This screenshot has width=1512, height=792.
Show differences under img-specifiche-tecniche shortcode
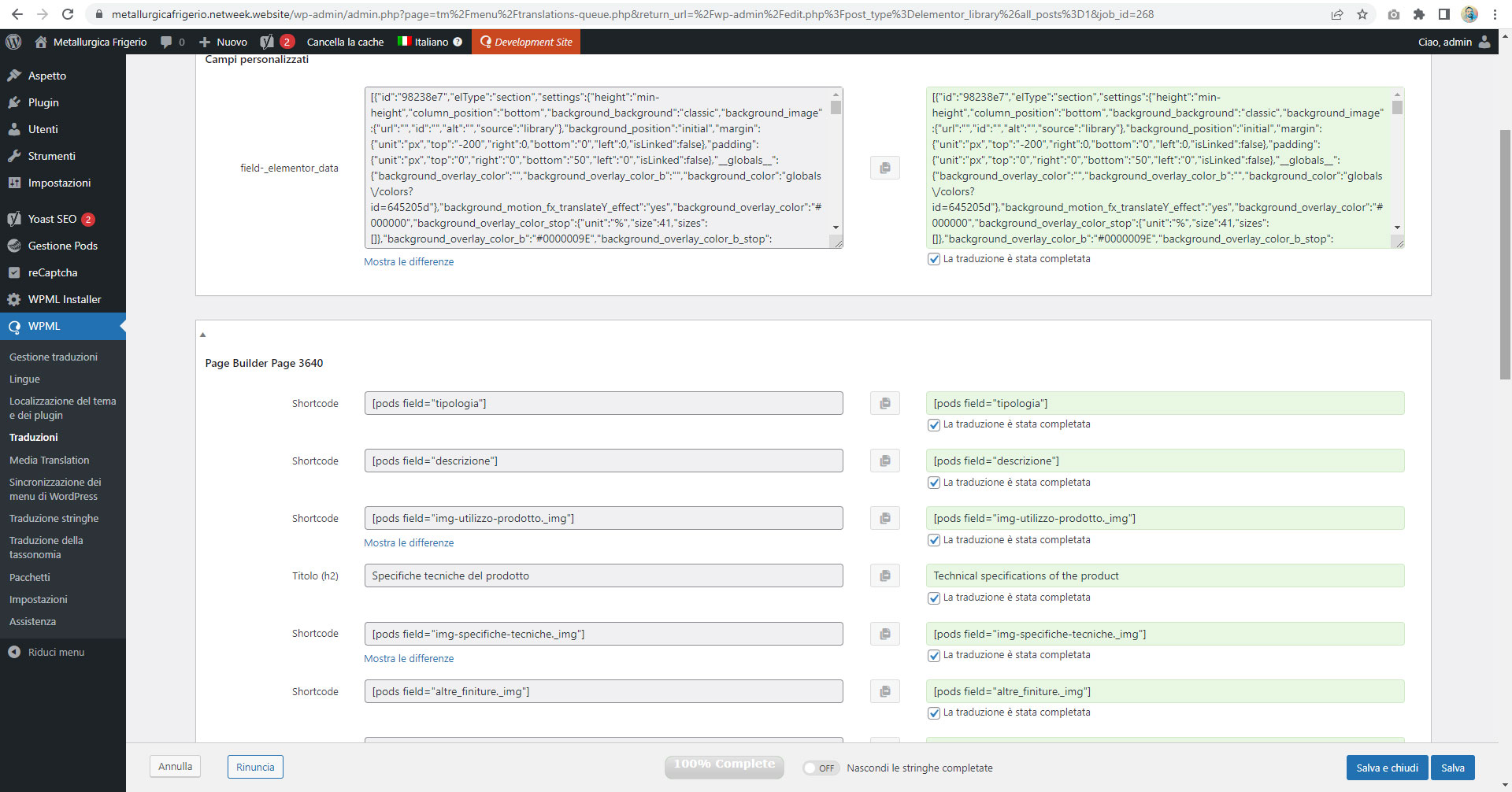click(409, 658)
